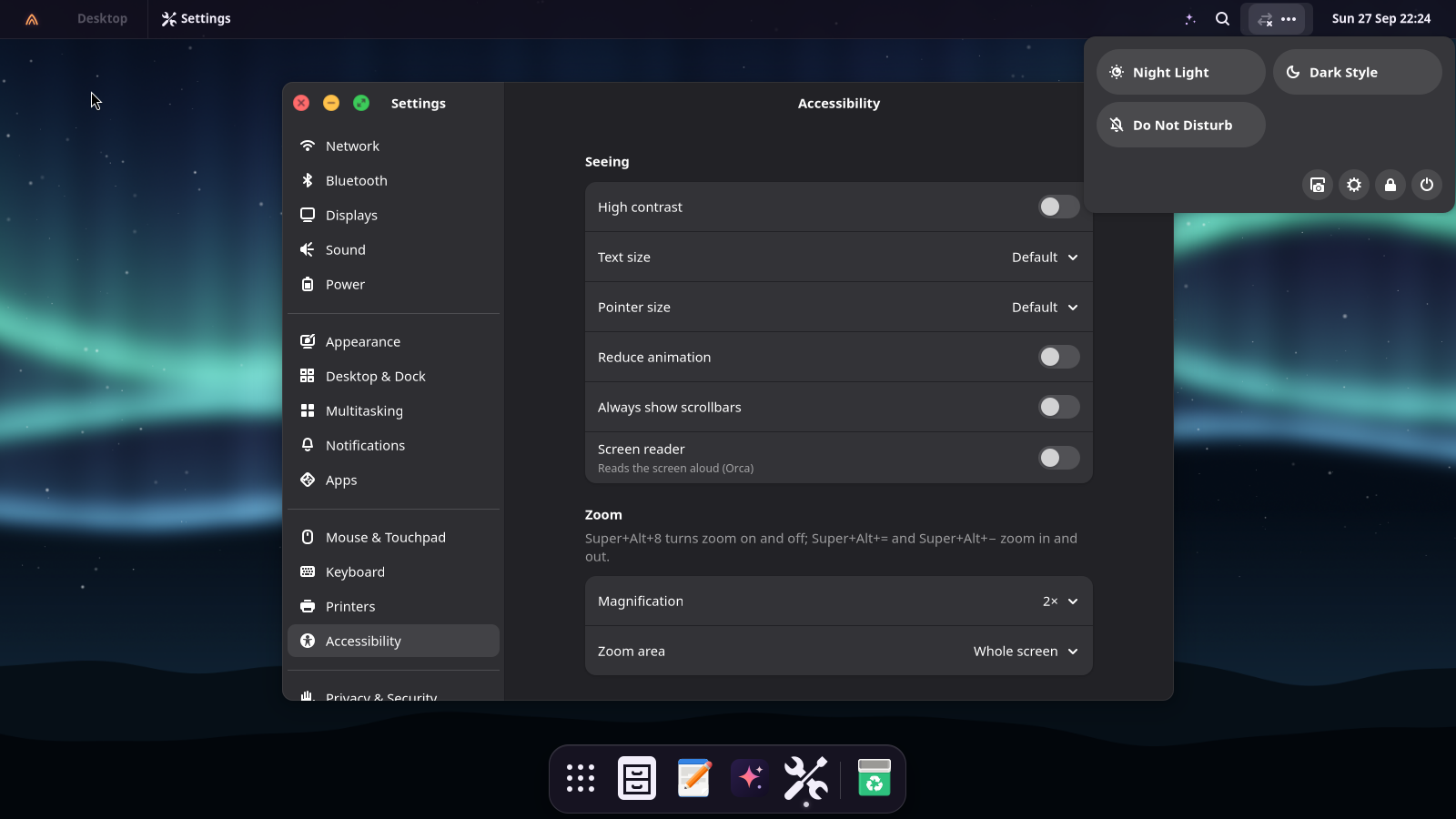The image size is (1456, 819).
Task: Select the Bluetooth icon in sidebar
Action: pos(308,180)
